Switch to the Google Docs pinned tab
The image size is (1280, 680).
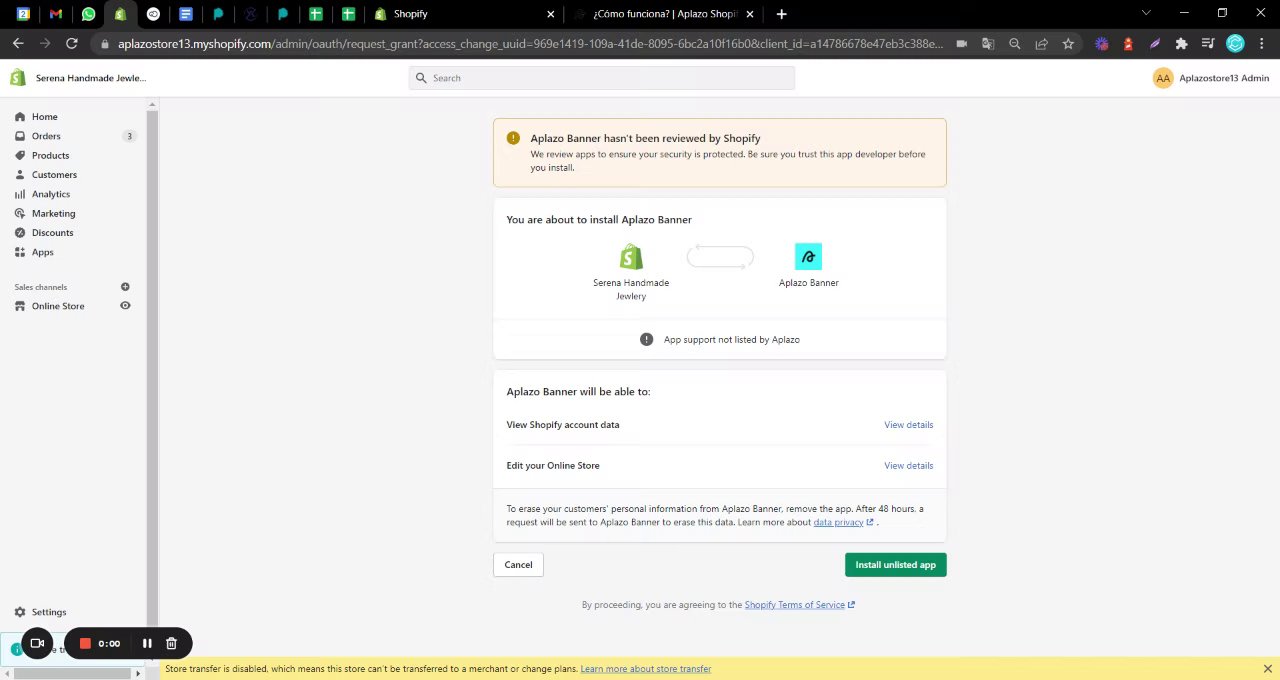[x=185, y=14]
